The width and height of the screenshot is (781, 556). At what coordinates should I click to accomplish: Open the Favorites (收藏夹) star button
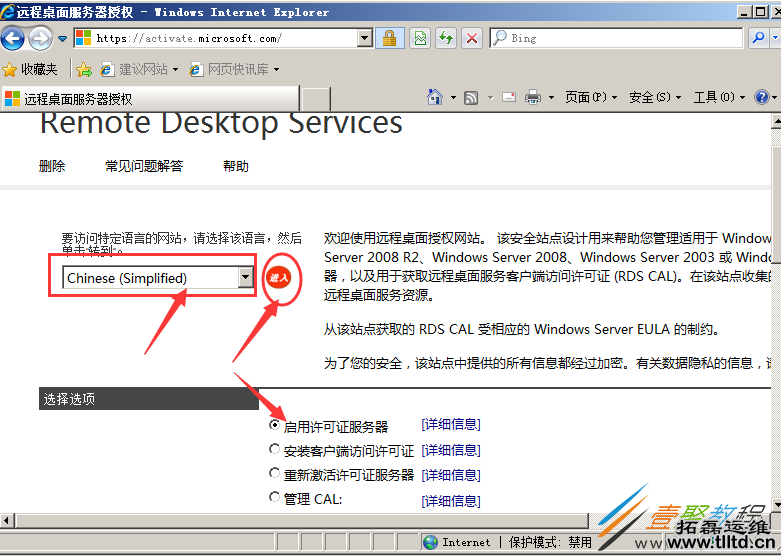30,69
